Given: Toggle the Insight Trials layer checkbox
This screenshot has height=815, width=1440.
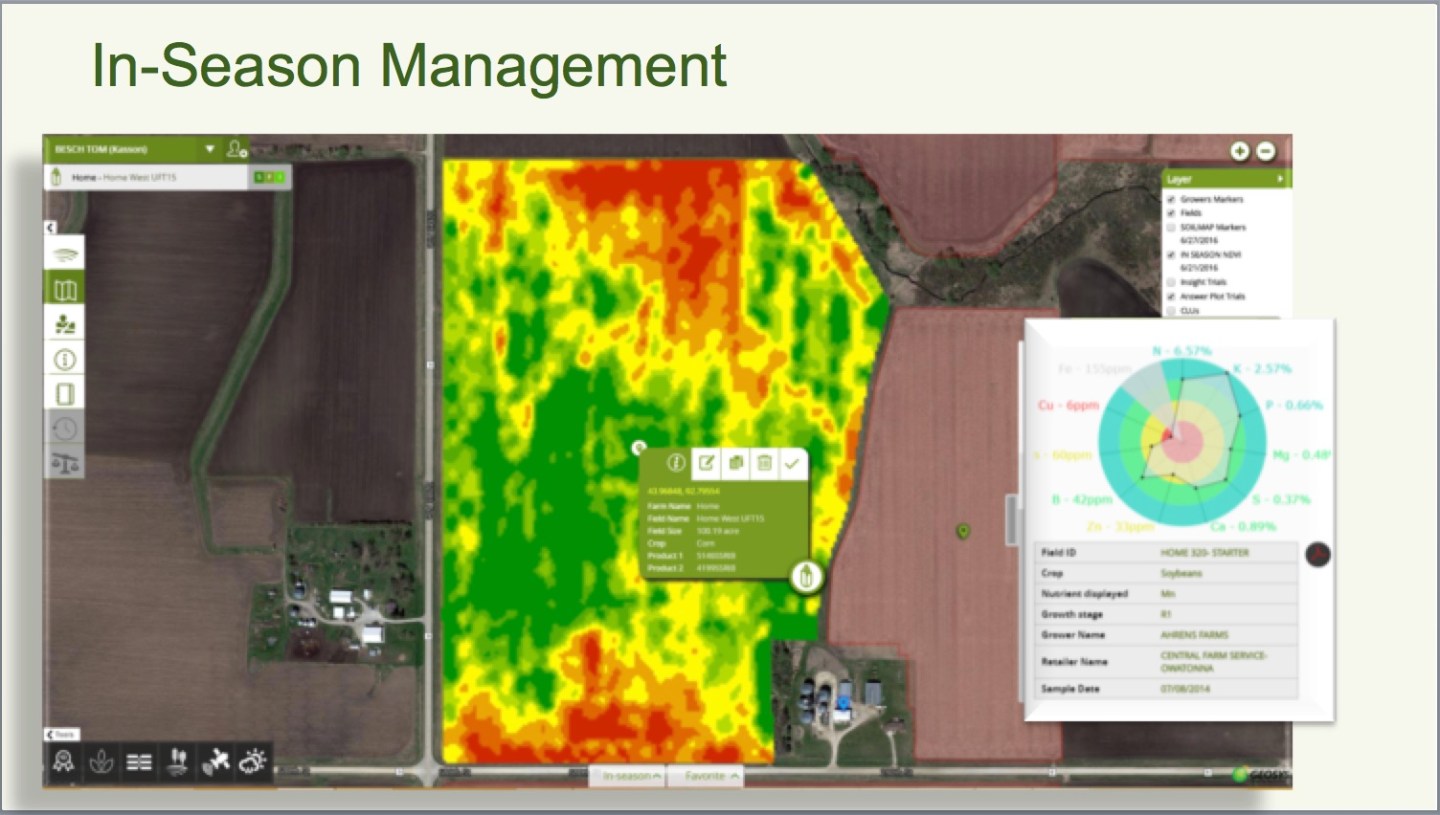Looking at the screenshot, I should [x=1171, y=283].
